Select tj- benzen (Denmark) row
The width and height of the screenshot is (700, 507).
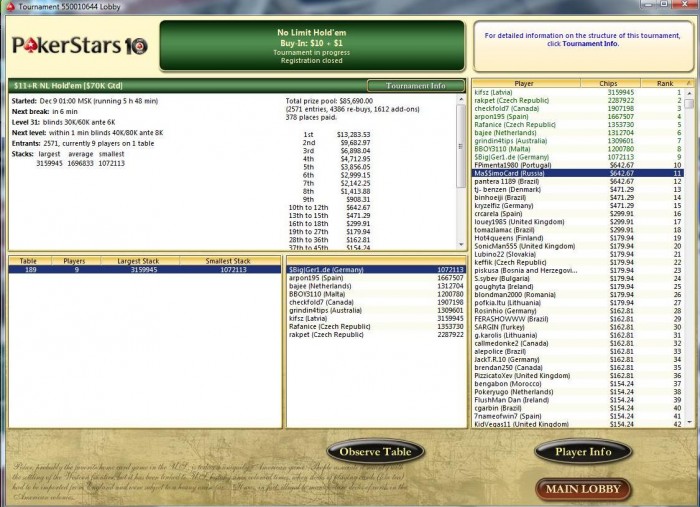pos(578,189)
